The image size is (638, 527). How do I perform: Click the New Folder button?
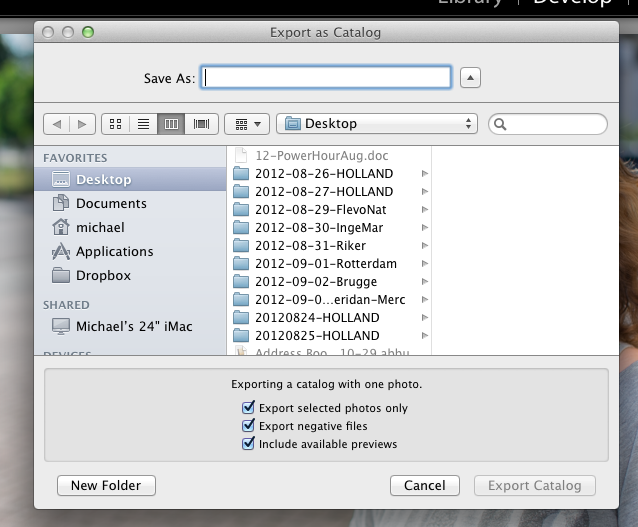106,486
